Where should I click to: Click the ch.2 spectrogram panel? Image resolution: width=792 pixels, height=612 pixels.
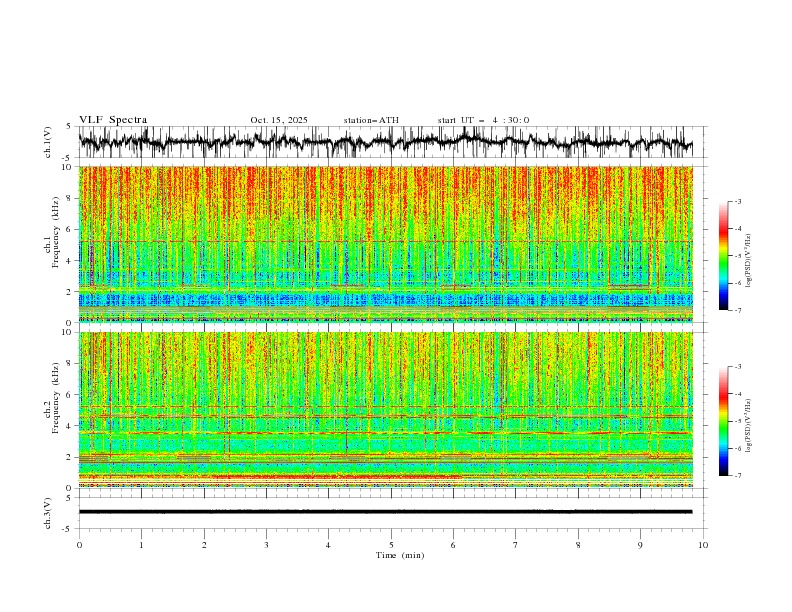click(x=385, y=410)
